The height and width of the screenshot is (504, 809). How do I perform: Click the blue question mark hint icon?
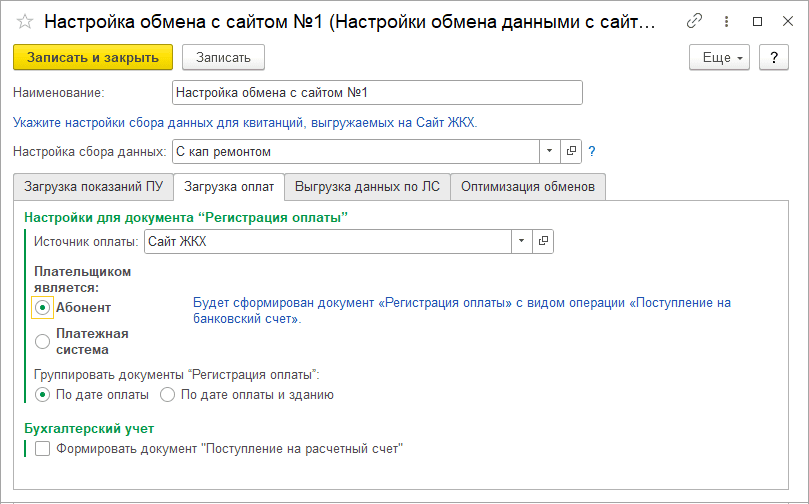click(x=592, y=152)
